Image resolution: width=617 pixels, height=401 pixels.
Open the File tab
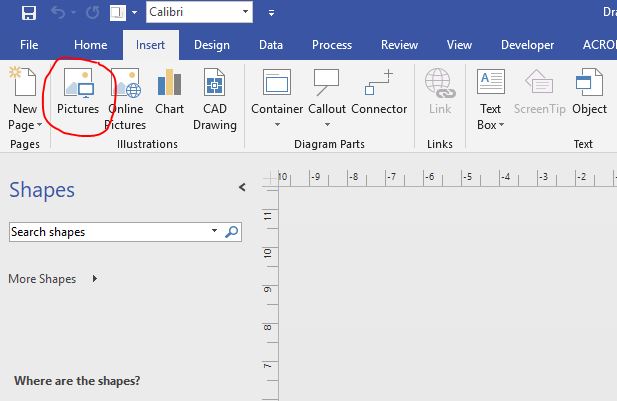tap(29, 45)
